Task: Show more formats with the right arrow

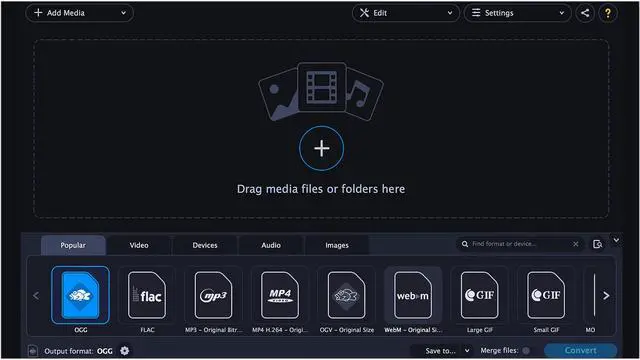Action: click(606, 296)
